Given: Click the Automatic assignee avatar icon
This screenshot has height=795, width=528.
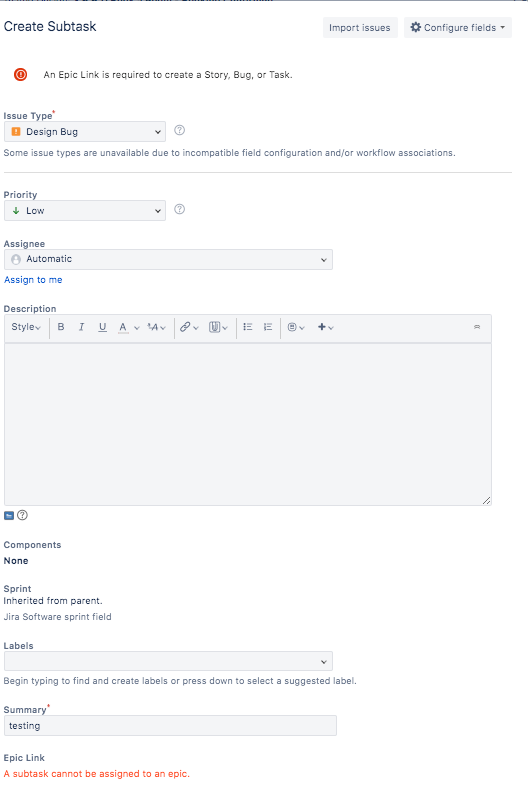Looking at the screenshot, I should (16, 259).
